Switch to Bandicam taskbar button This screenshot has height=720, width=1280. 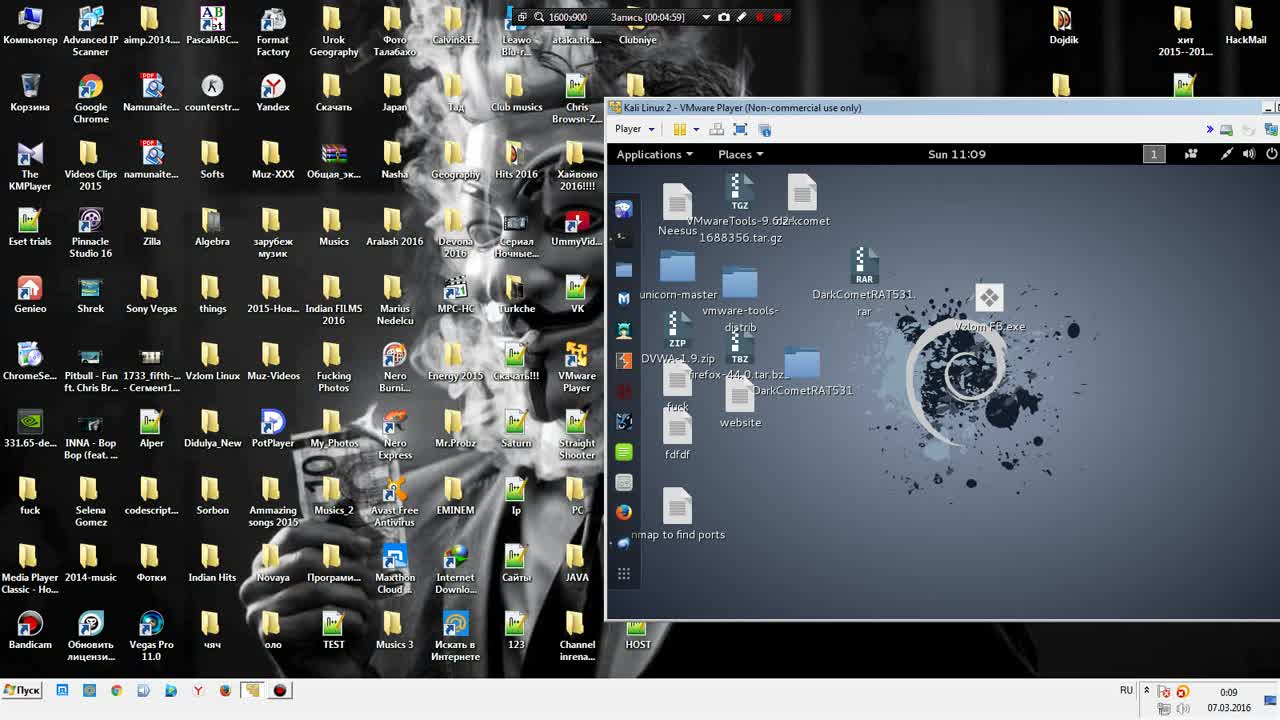pos(280,690)
